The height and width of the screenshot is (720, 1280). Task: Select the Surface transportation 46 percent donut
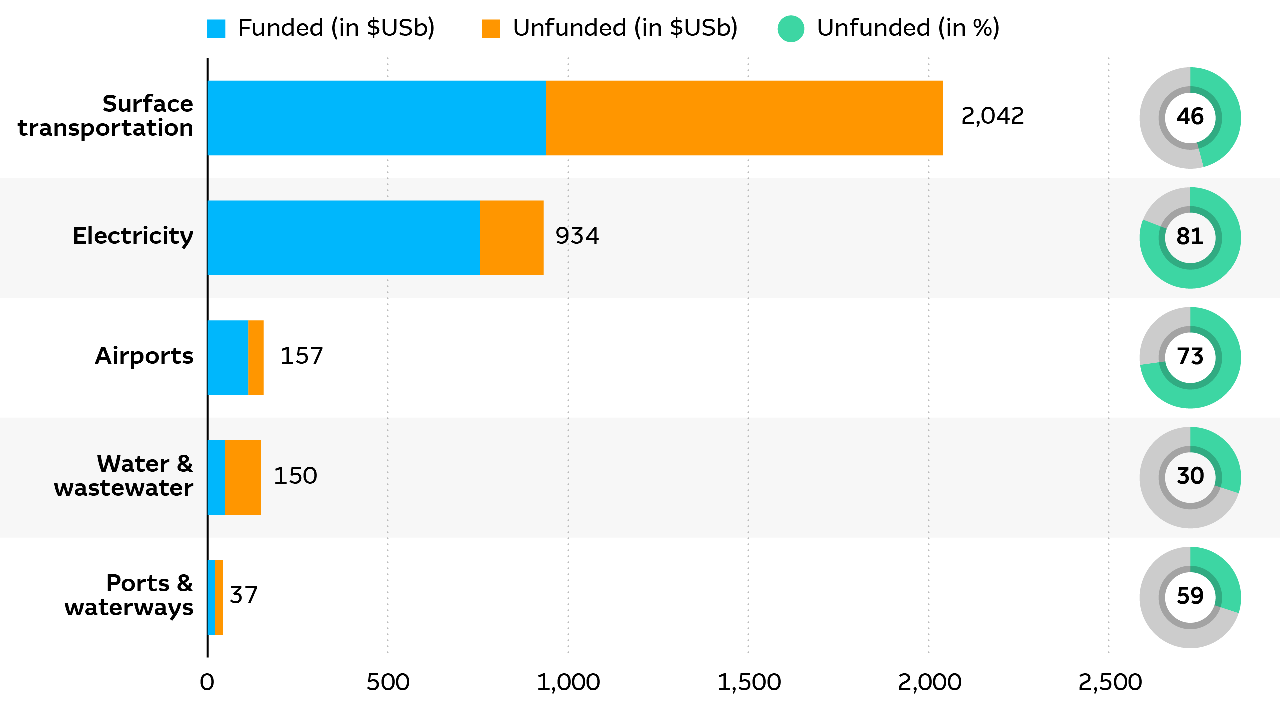point(1190,117)
